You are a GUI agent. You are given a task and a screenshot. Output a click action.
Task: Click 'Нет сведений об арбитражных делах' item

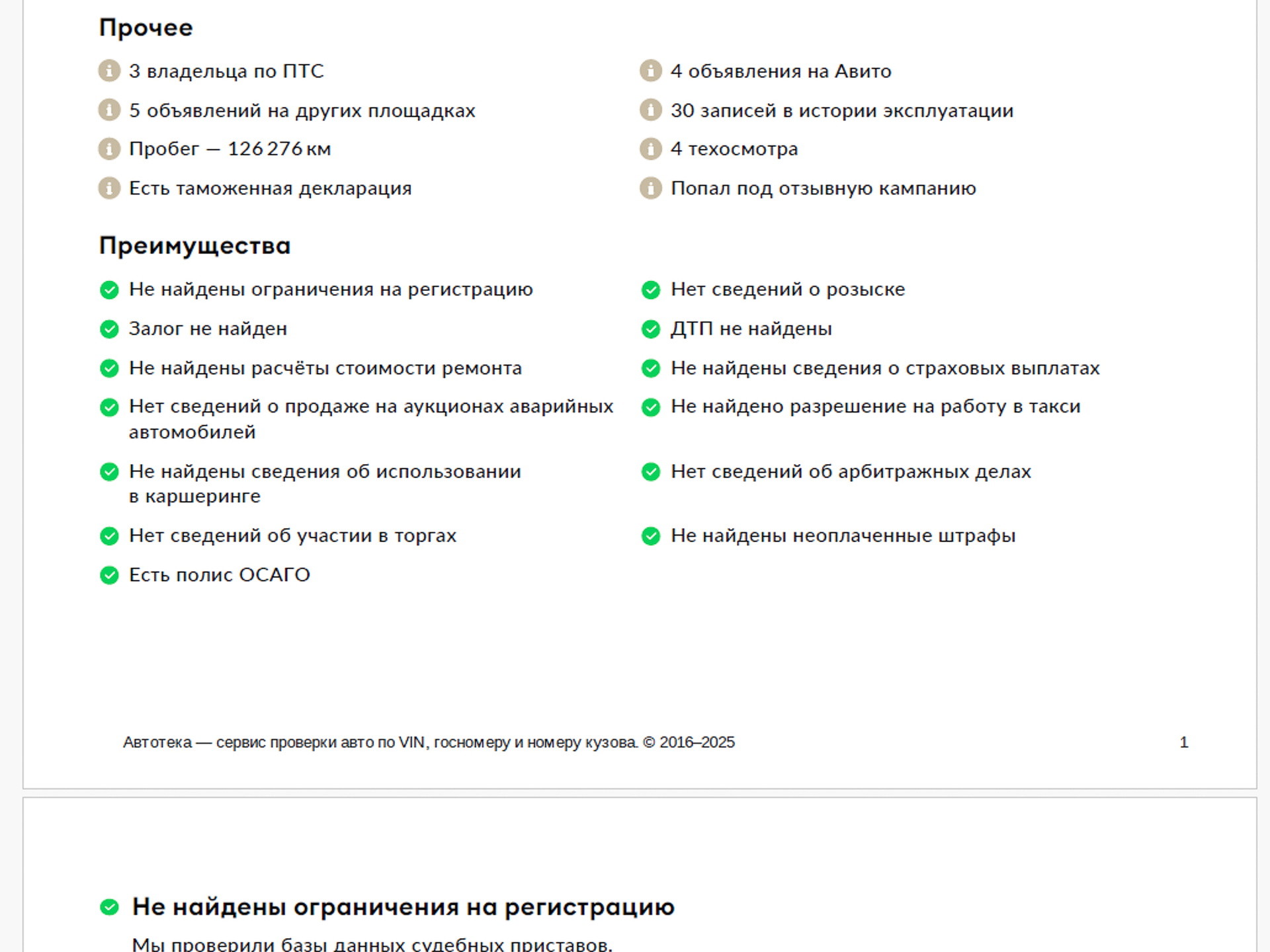pyautogui.click(x=851, y=471)
